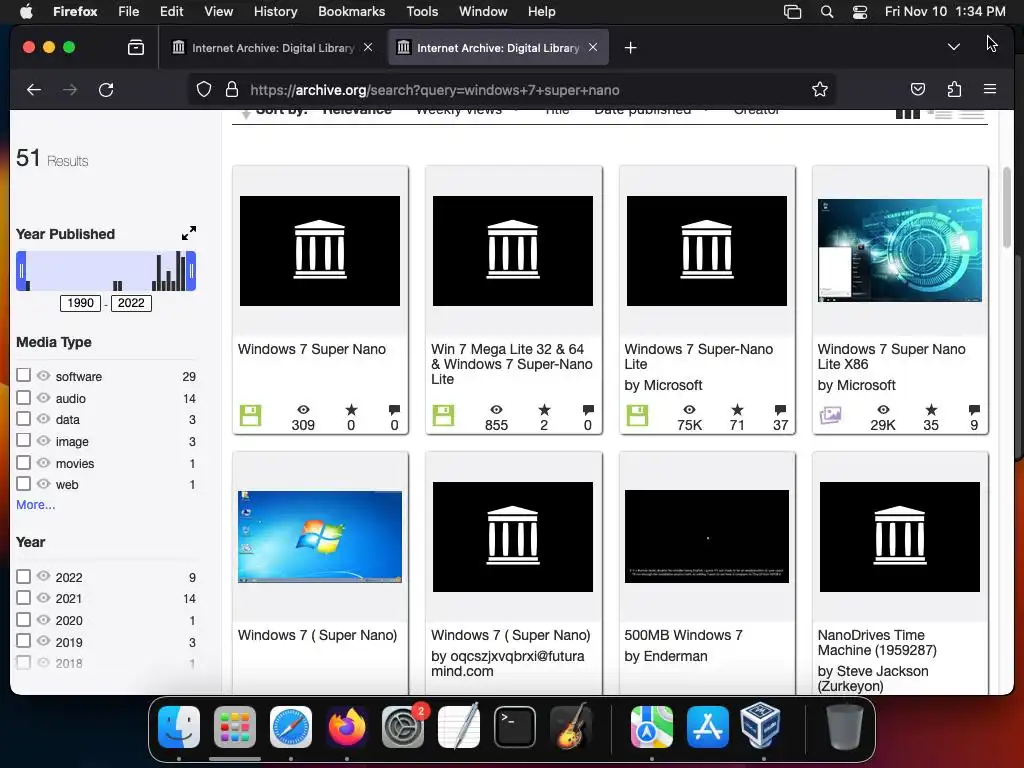
Task: Click the page vertical scrollbar
Action: coord(1007,209)
